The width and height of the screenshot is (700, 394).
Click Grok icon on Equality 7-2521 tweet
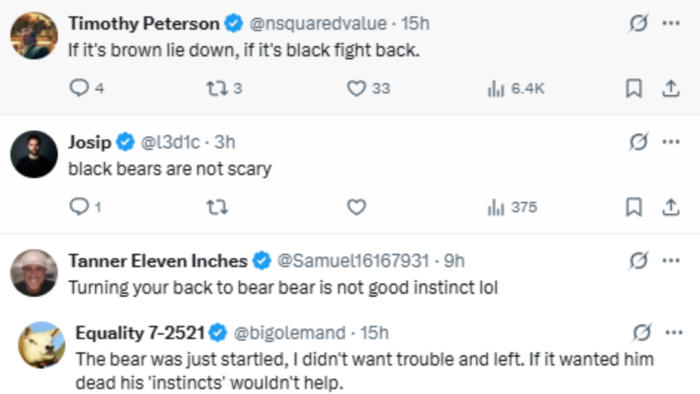click(642, 332)
